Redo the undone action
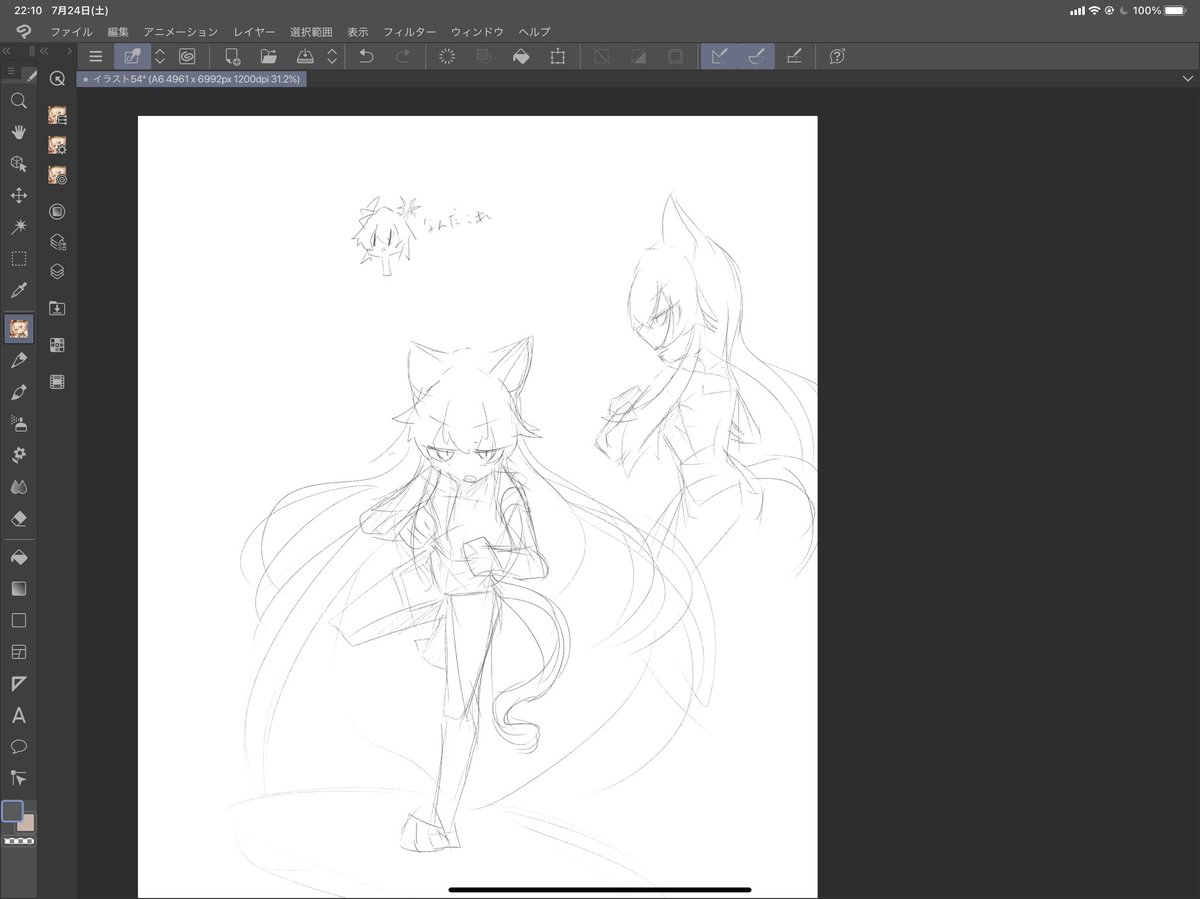1200x899 pixels. (402, 57)
